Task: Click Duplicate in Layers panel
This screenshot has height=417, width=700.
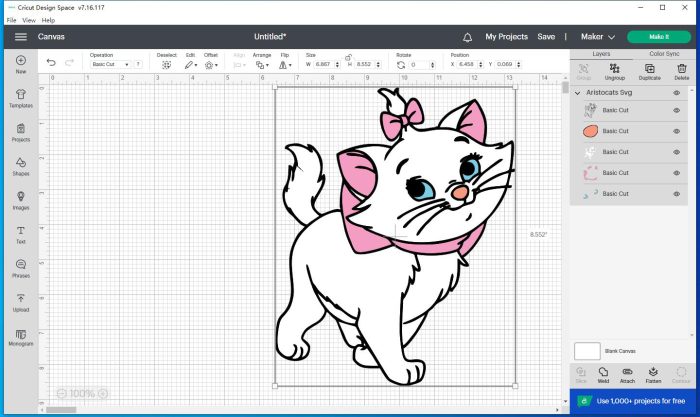Action: coord(650,71)
